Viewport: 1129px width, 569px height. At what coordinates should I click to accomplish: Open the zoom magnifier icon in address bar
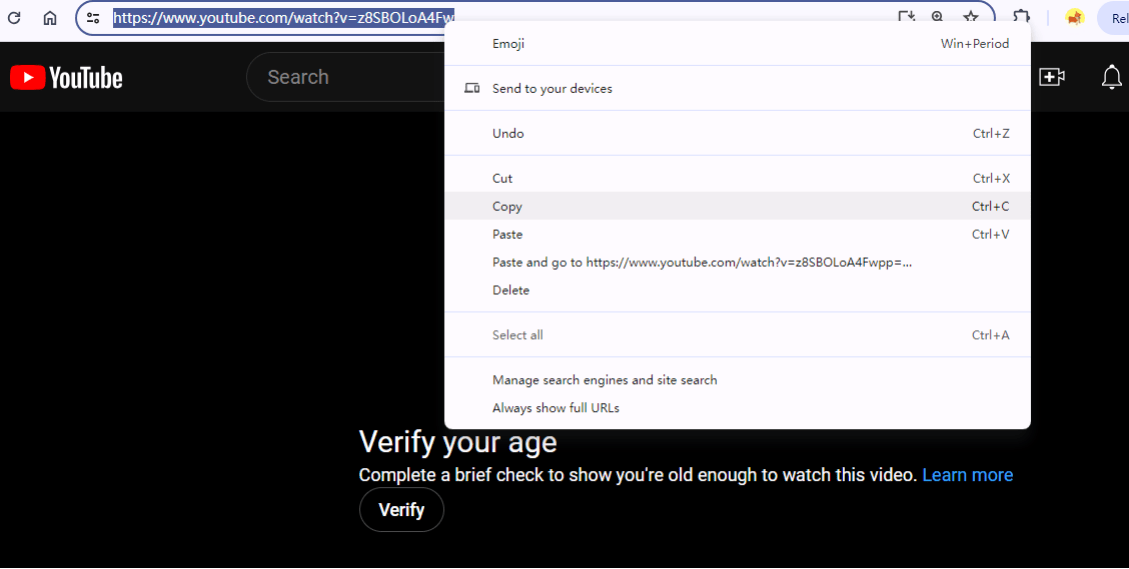point(938,17)
